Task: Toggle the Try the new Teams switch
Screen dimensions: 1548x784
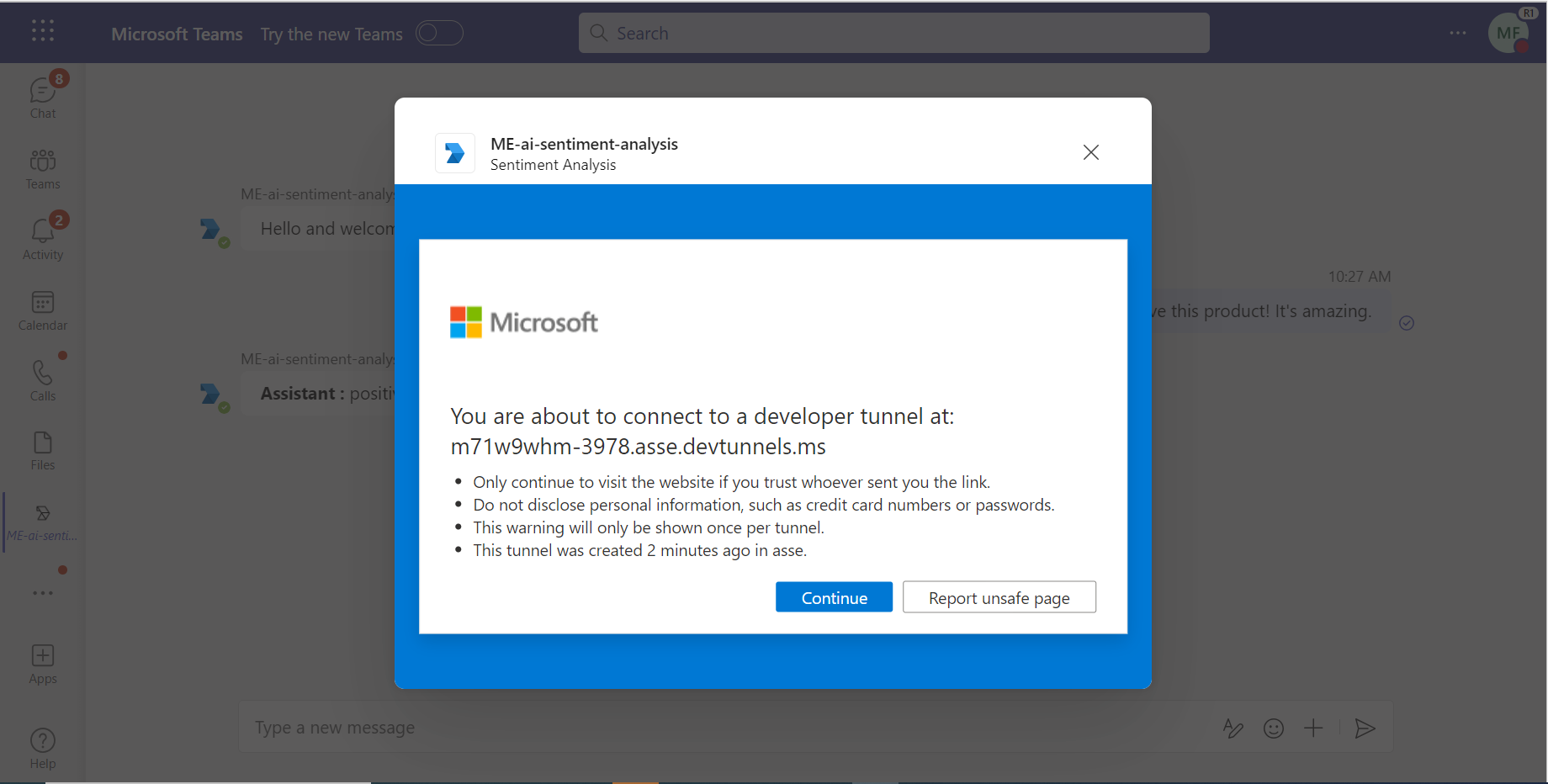Action: (439, 33)
